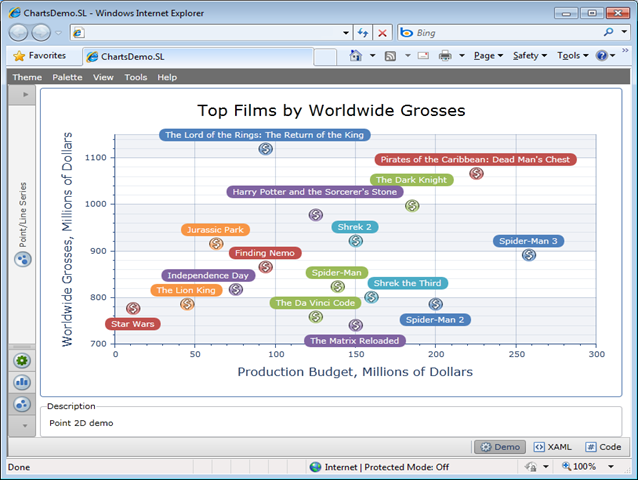Click The Lion King data point
The image size is (638, 480).
tap(187, 304)
